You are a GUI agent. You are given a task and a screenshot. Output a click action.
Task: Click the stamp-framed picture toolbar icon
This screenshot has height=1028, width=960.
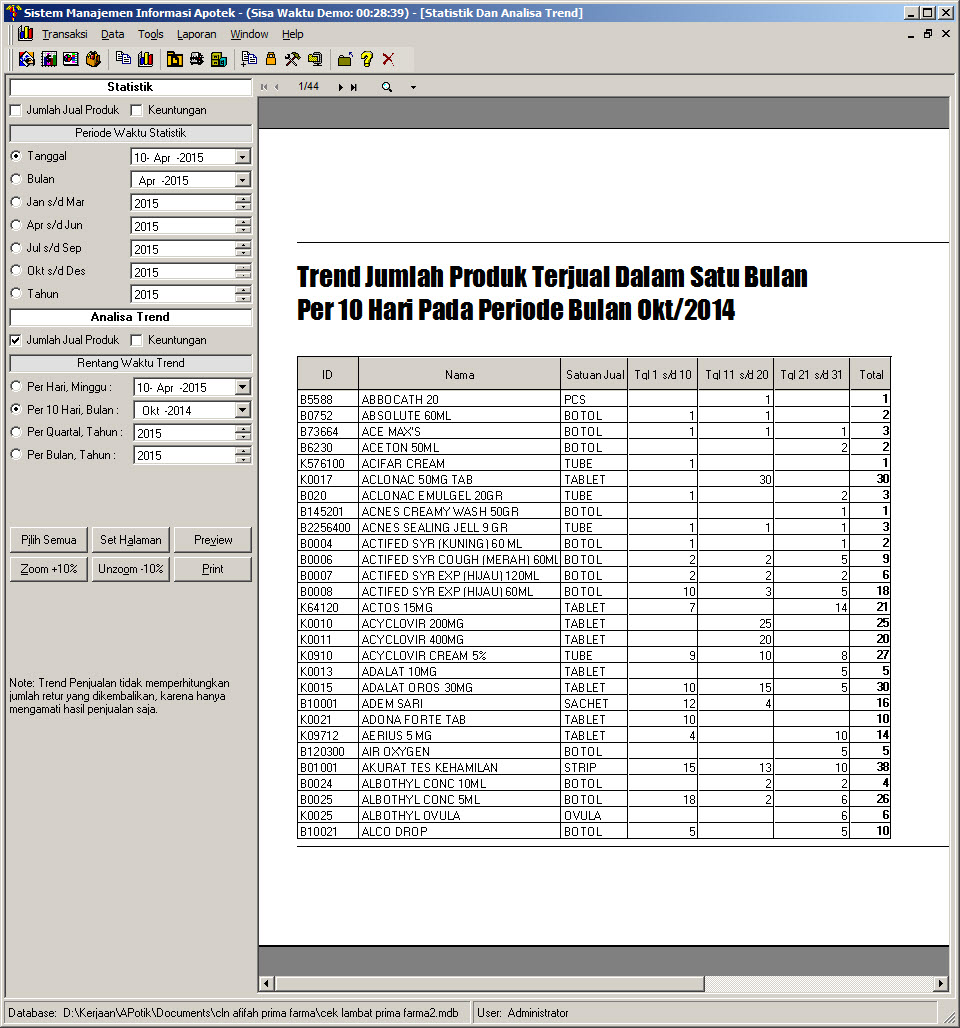coord(49,59)
